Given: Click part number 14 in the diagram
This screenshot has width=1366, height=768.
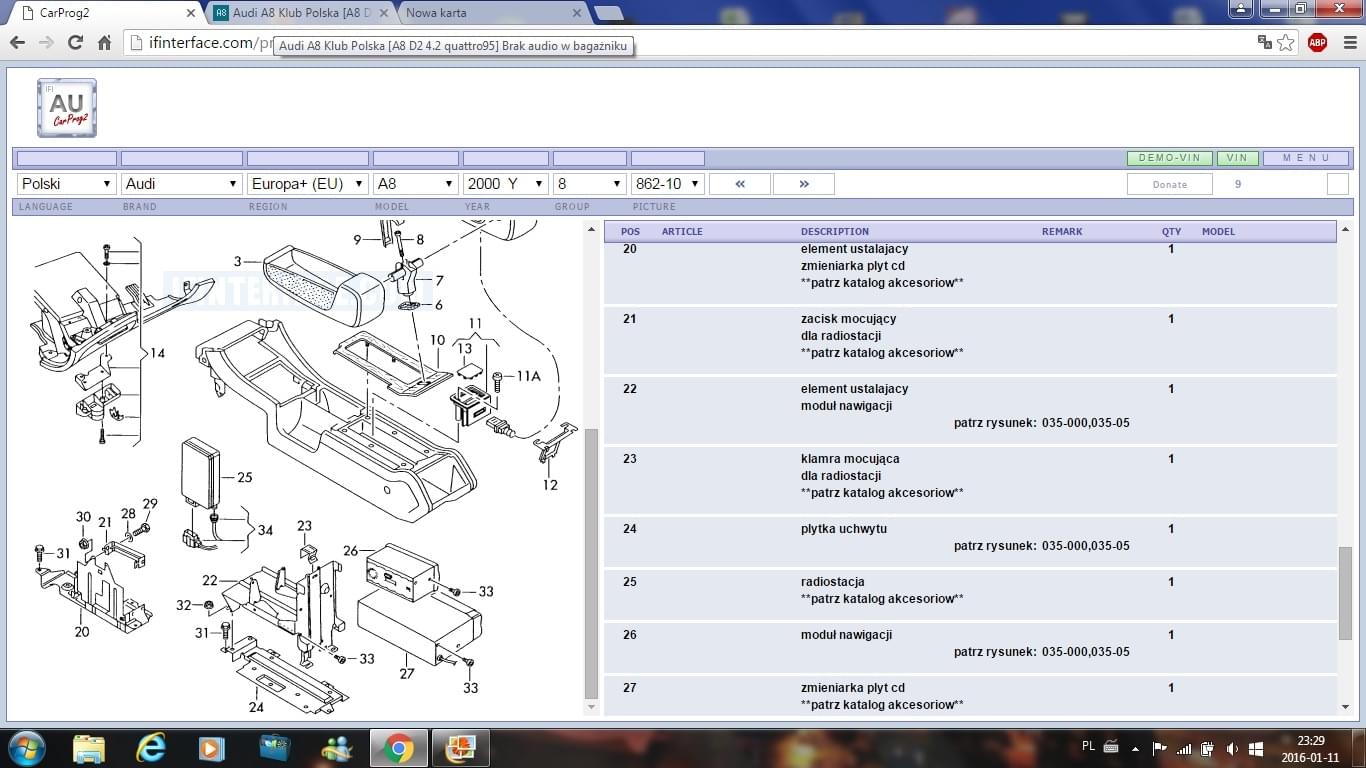Looking at the screenshot, I should (158, 353).
